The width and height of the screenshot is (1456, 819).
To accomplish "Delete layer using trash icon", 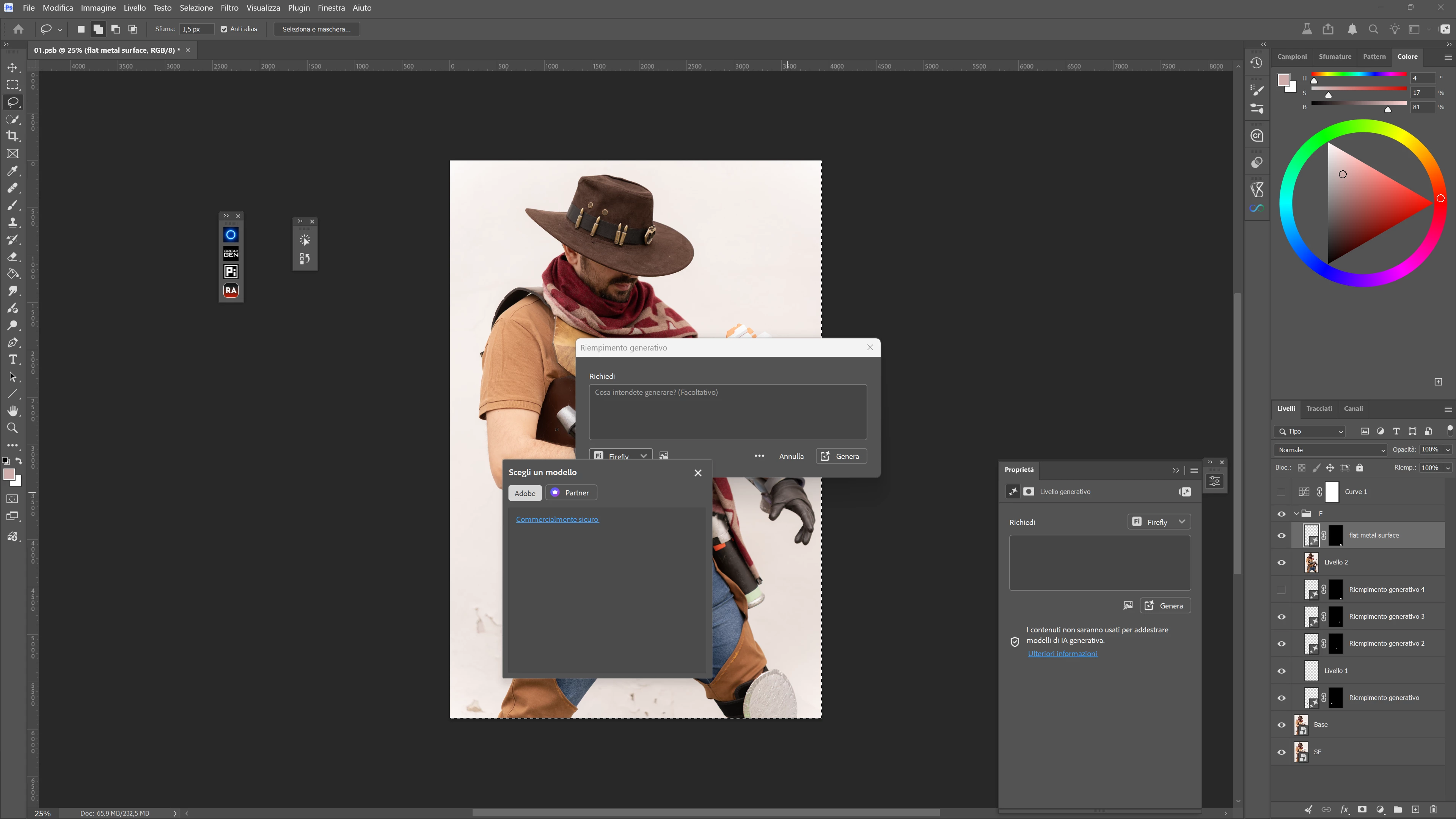I will [1433, 810].
